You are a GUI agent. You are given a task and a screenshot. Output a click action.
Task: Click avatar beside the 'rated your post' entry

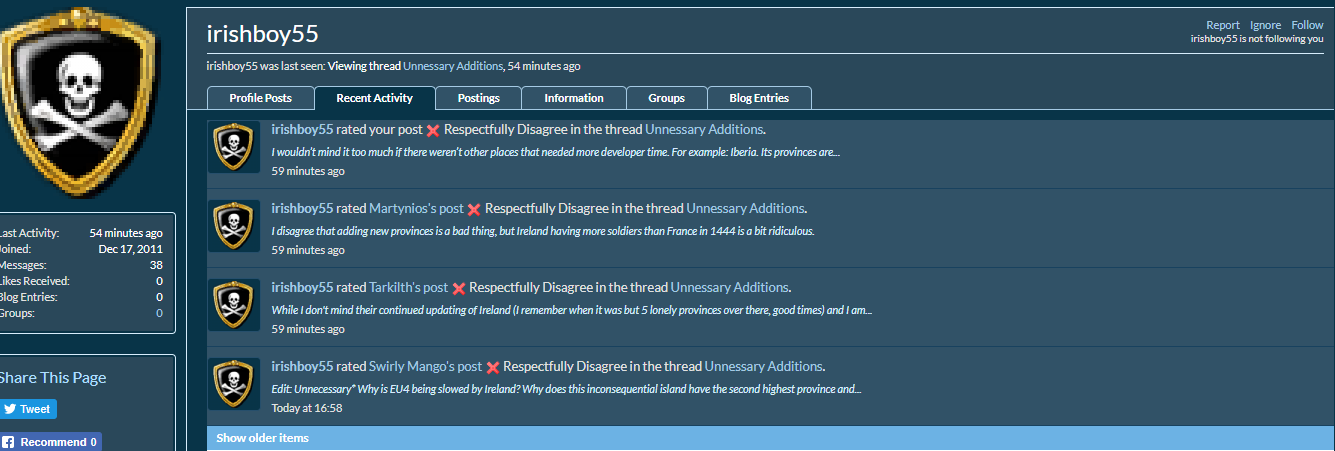click(233, 147)
